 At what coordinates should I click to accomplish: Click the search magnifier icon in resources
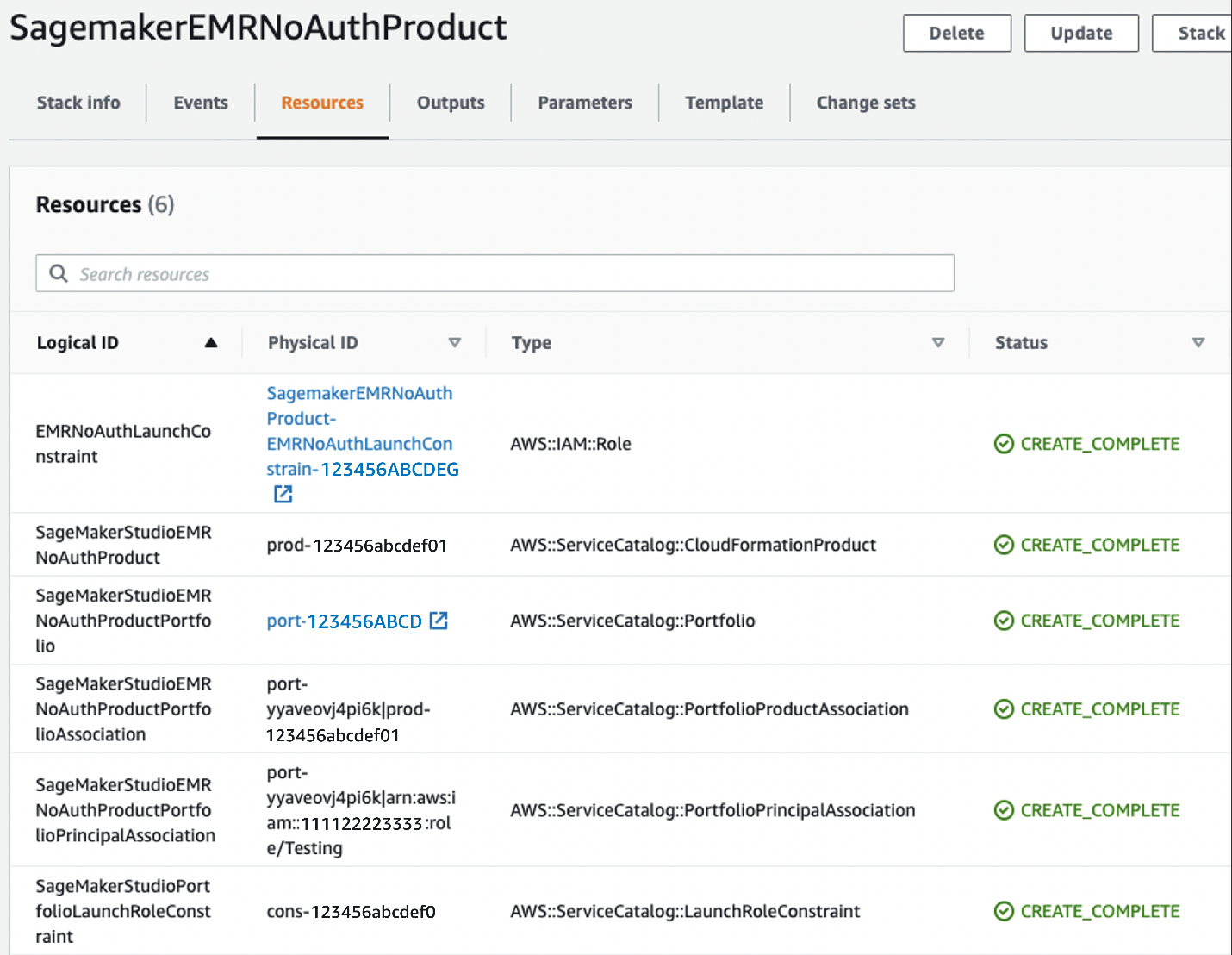click(59, 273)
